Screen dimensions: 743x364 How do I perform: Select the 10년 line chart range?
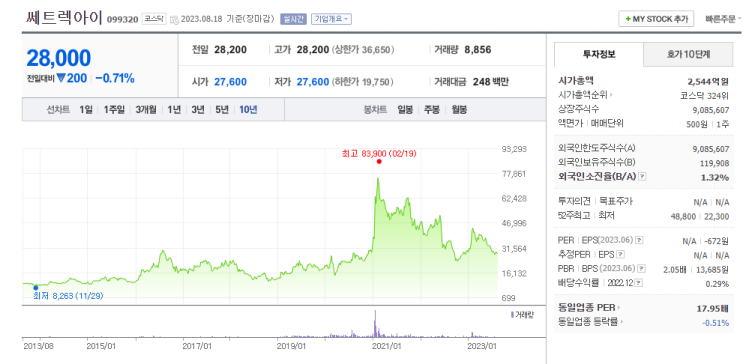pyautogui.click(x=248, y=109)
